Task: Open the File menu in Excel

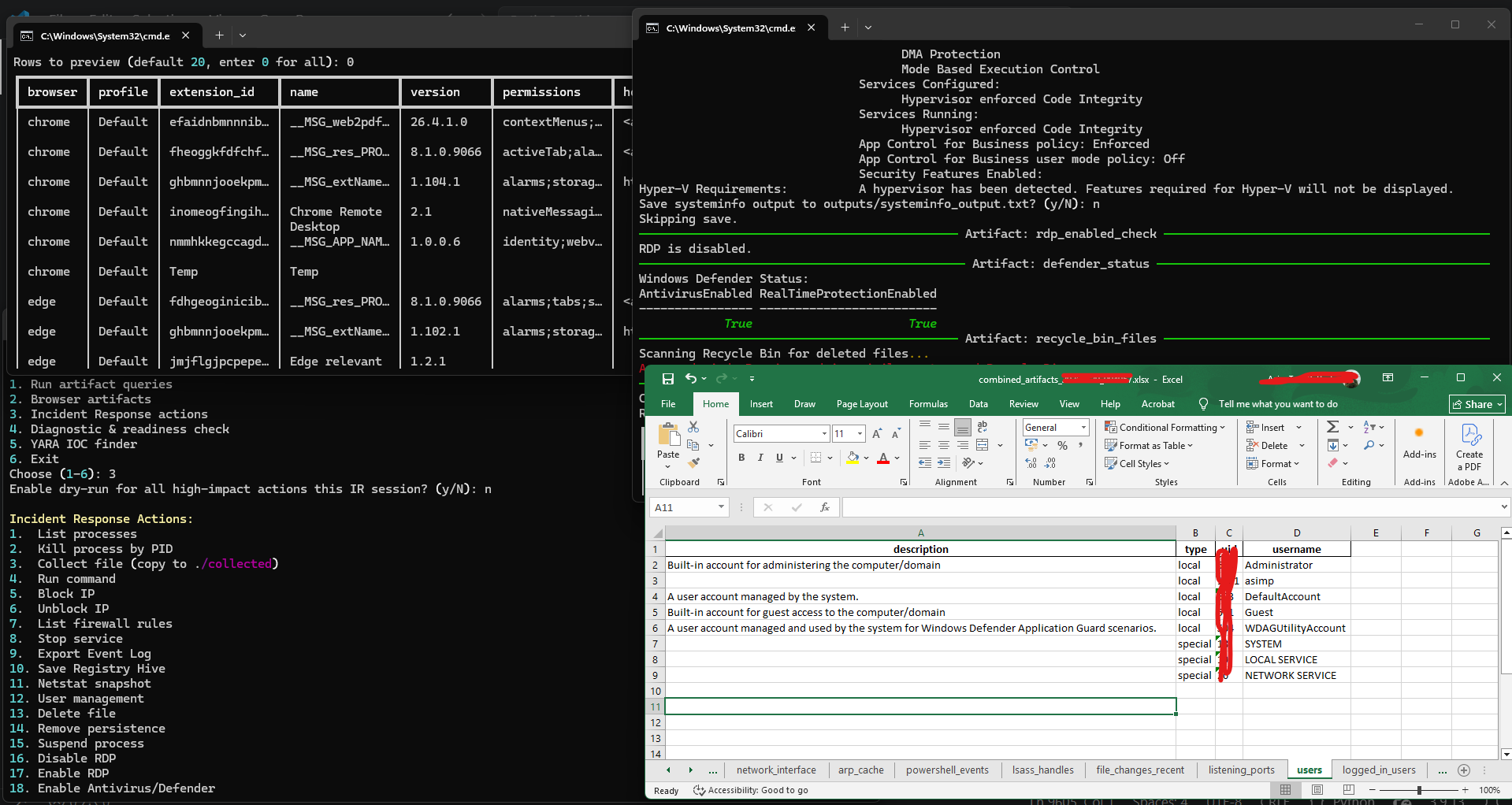Action: click(668, 404)
